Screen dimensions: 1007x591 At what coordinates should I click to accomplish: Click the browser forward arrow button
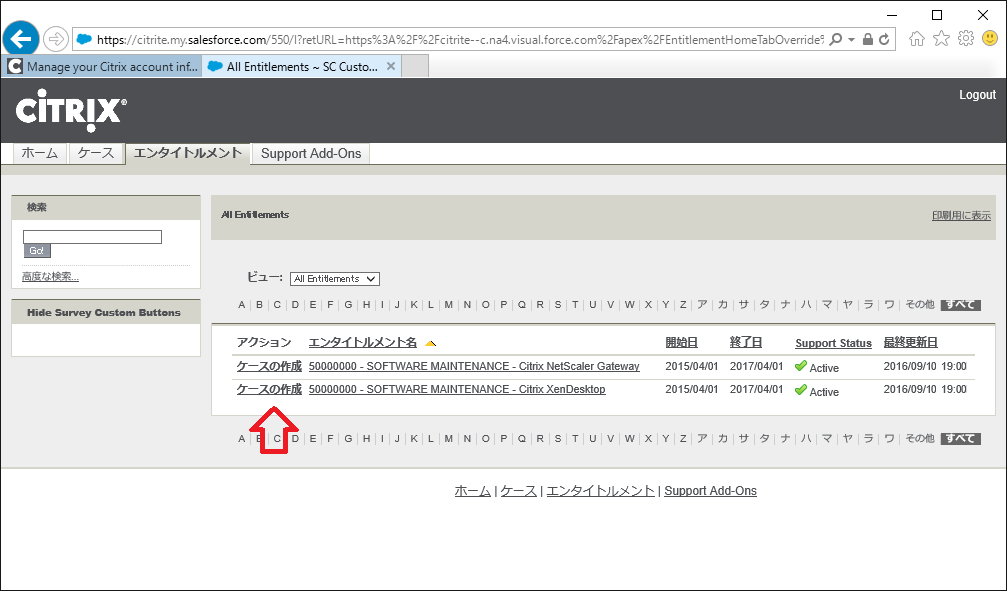[x=56, y=39]
